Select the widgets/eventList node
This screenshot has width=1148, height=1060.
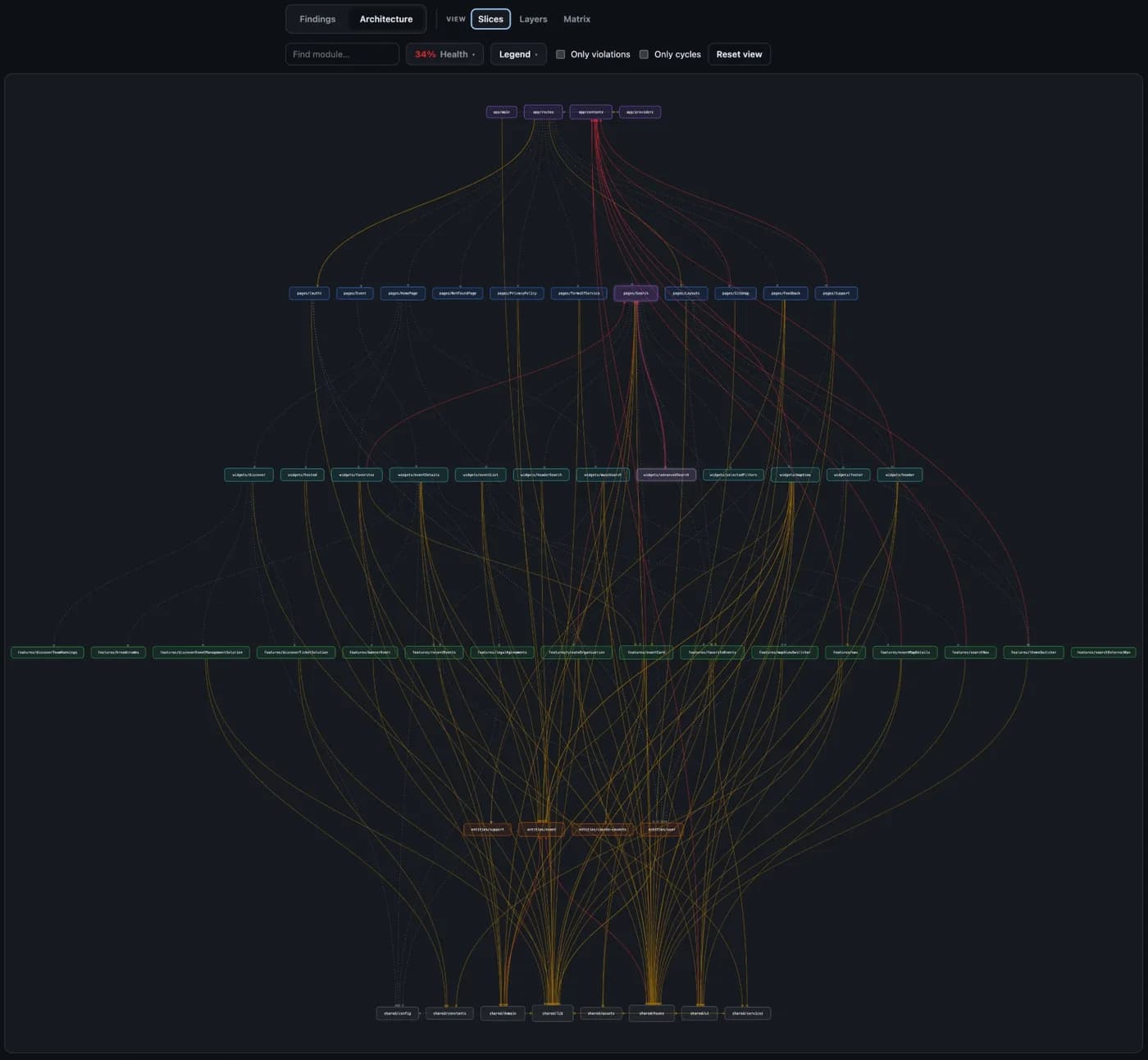[x=481, y=475]
